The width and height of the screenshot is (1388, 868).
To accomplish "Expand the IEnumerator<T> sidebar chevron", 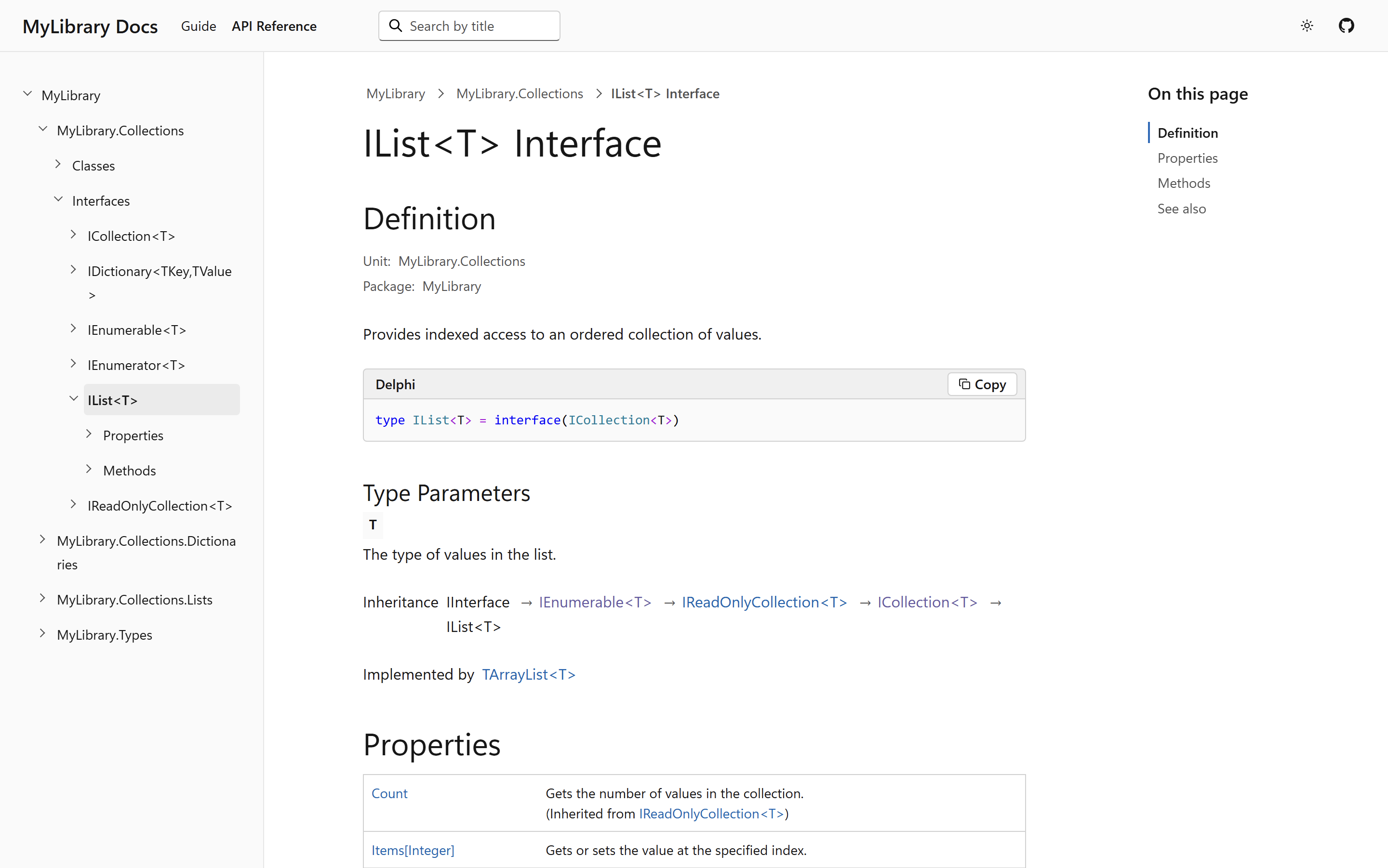I will coord(74,363).
